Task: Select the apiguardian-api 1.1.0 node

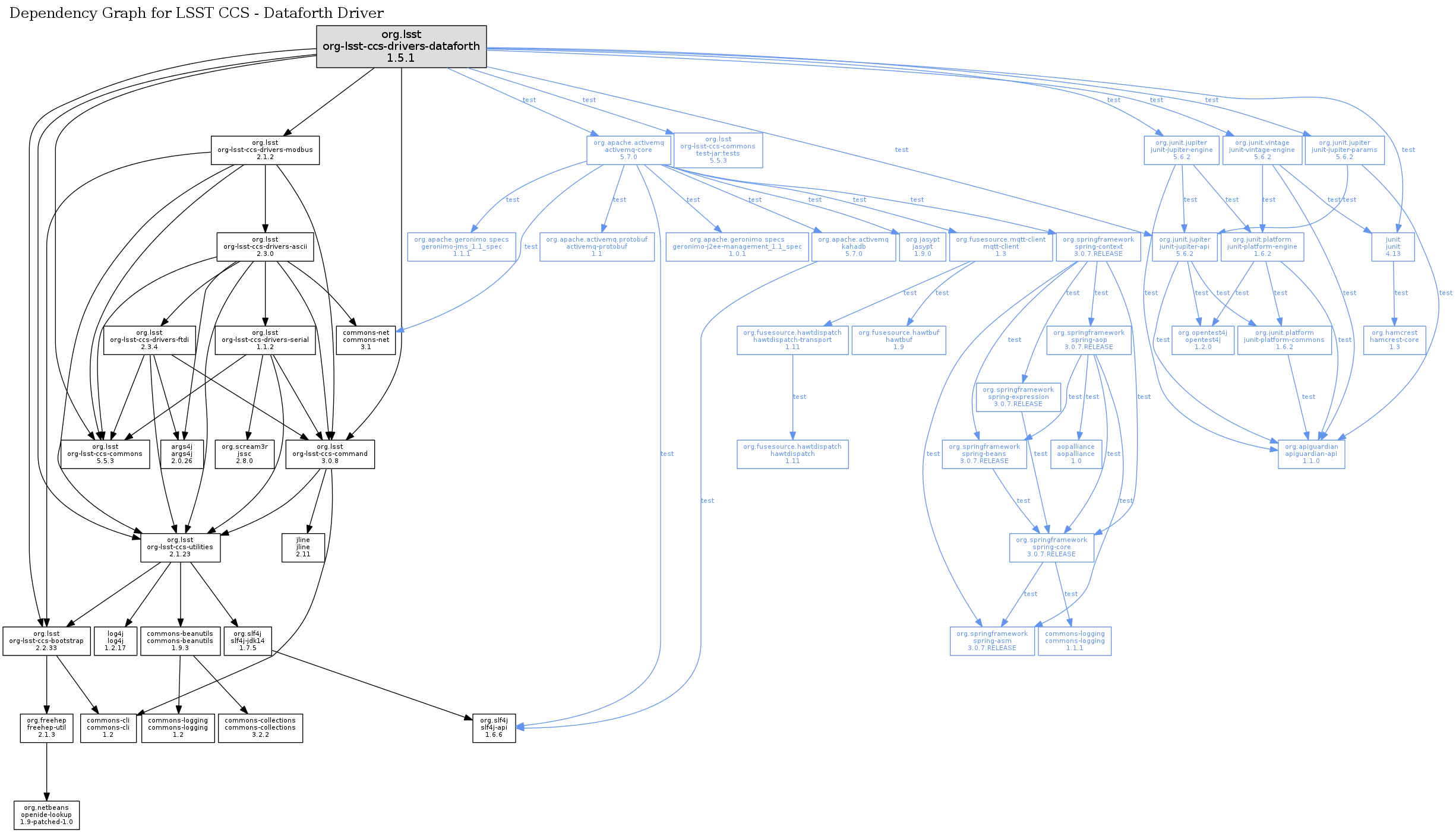Action: (x=1311, y=454)
